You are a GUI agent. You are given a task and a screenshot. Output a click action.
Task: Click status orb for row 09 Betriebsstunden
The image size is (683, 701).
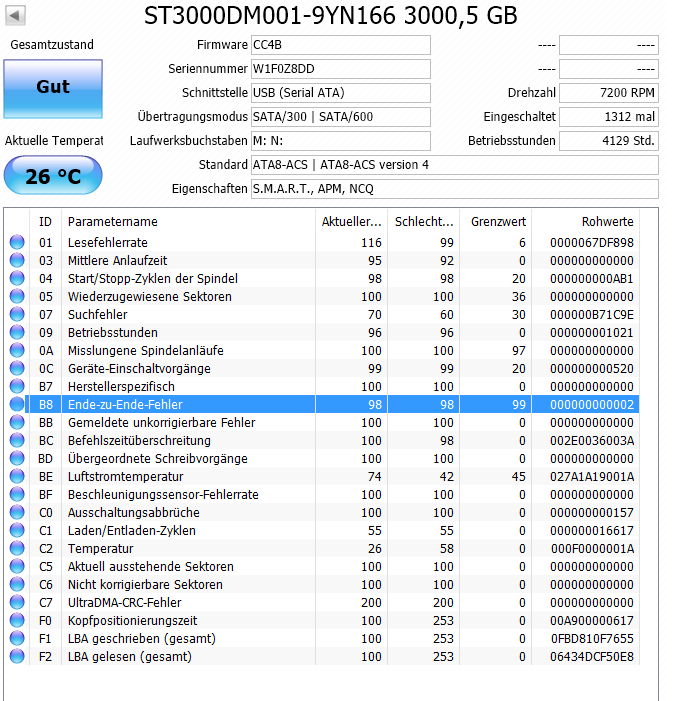click(17, 332)
